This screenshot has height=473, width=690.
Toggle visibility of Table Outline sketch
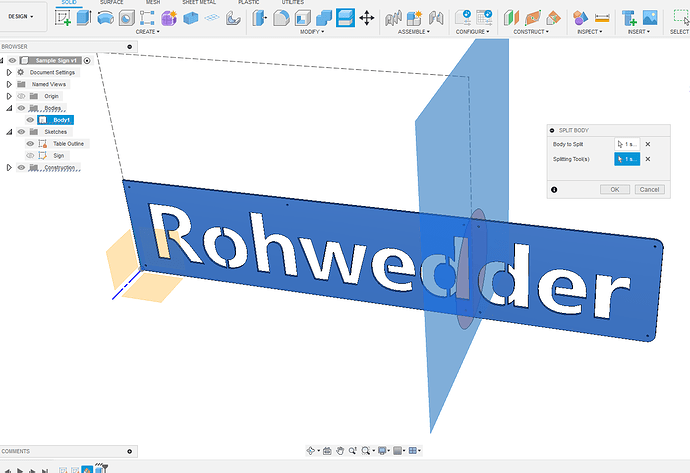point(30,143)
